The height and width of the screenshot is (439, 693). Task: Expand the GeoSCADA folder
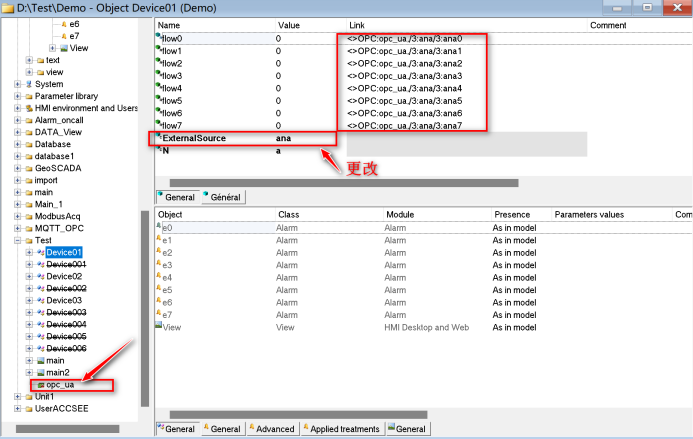click(17, 168)
